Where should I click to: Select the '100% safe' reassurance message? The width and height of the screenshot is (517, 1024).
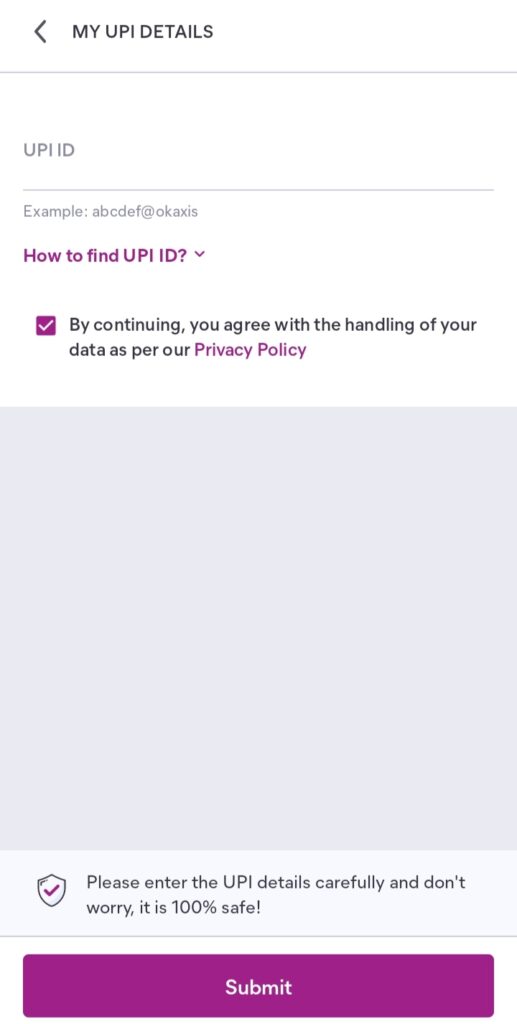click(173, 907)
